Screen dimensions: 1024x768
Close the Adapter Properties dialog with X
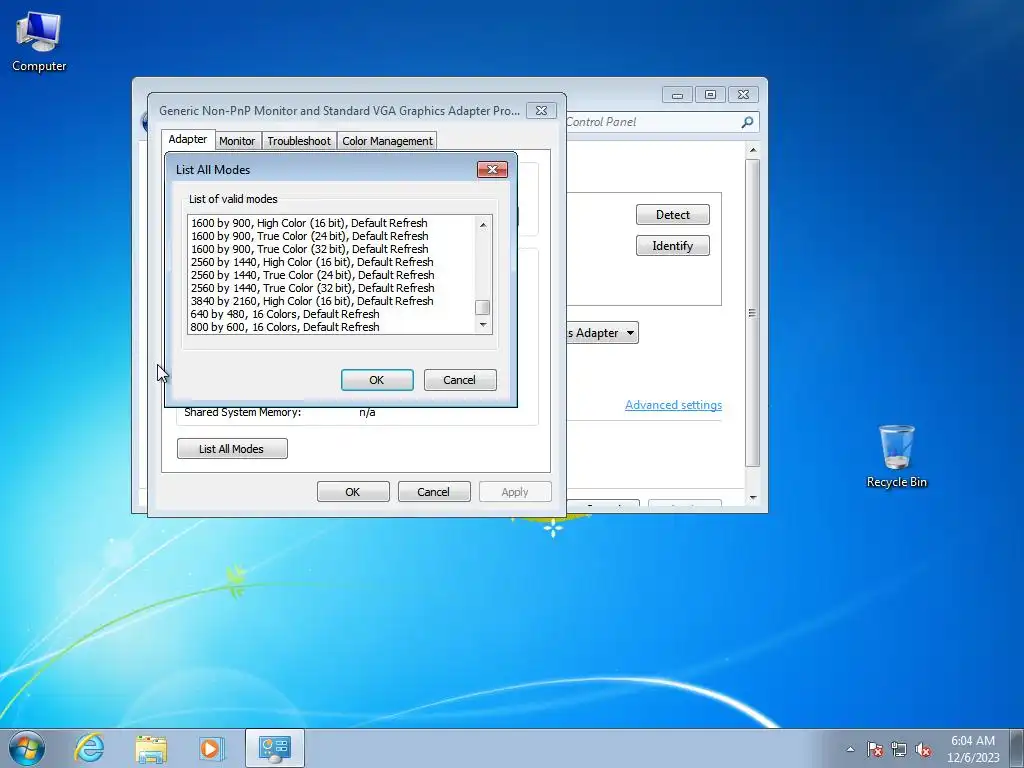pos(541,110)
